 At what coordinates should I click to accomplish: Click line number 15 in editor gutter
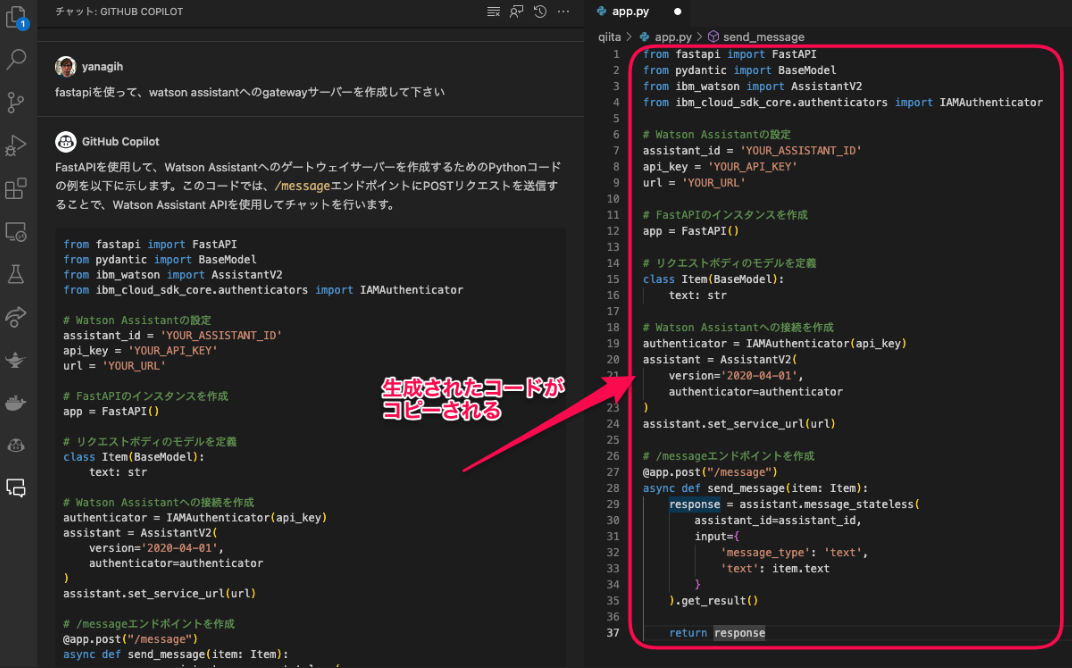click(x=613, y=279)
